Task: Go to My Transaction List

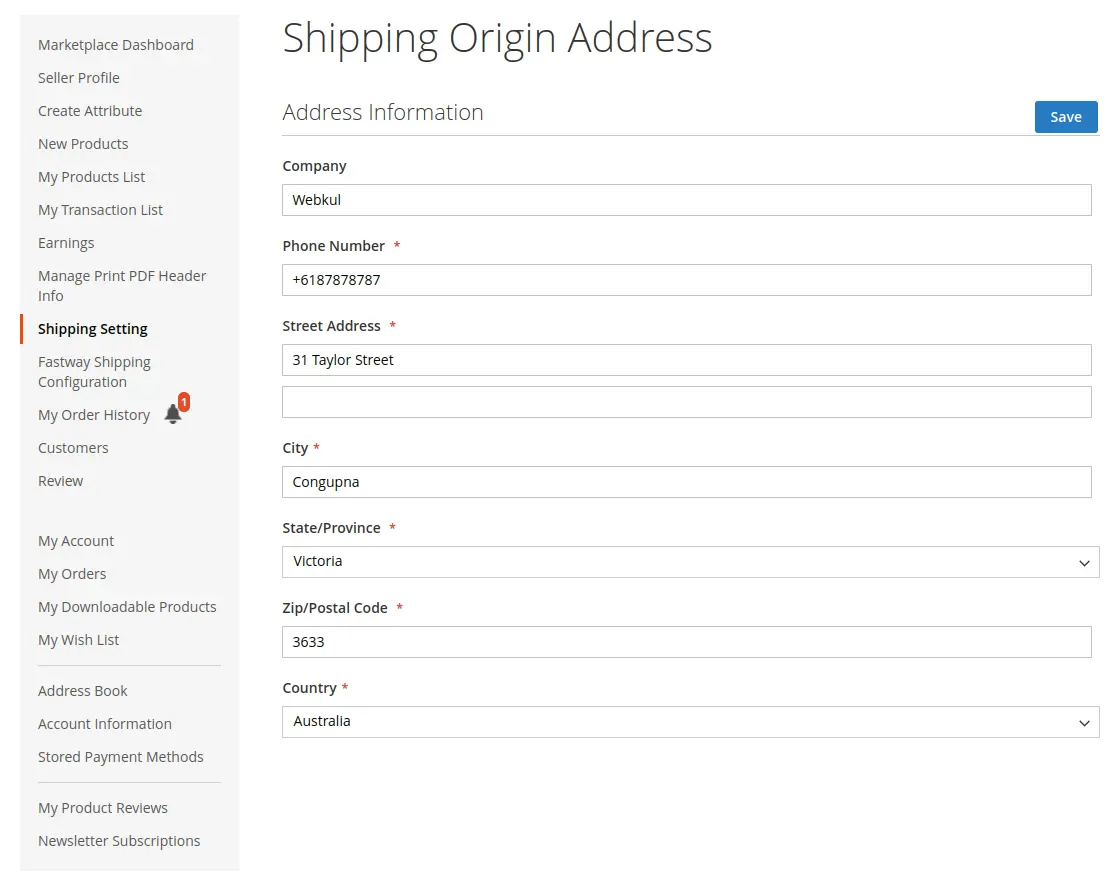Action: pos(100,209)
